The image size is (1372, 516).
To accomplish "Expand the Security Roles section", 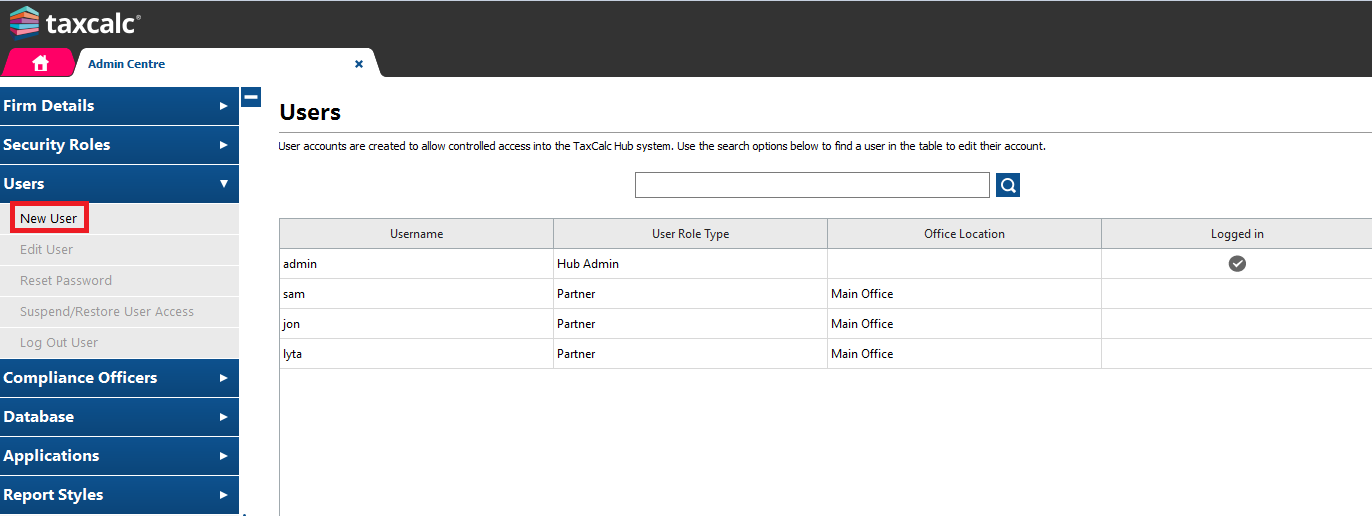I will pyautogui.click(x=119, y=145).
